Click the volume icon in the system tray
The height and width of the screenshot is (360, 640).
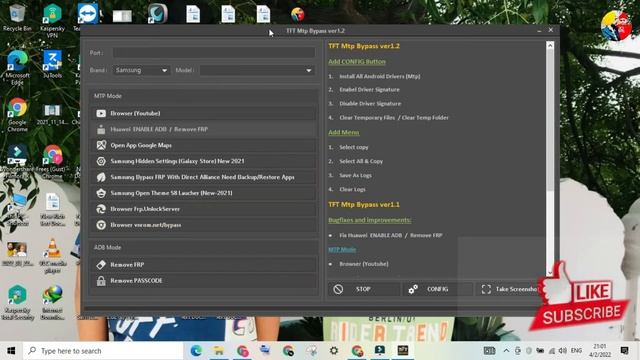563,351
